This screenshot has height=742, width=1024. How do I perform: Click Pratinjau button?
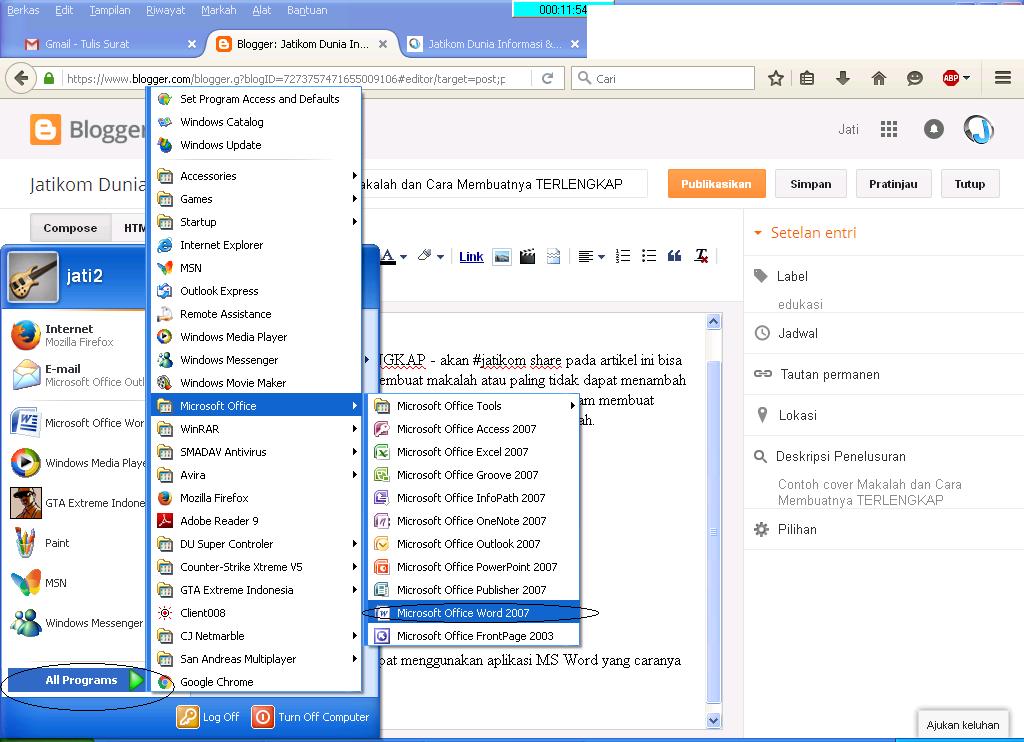pos(893,184)
